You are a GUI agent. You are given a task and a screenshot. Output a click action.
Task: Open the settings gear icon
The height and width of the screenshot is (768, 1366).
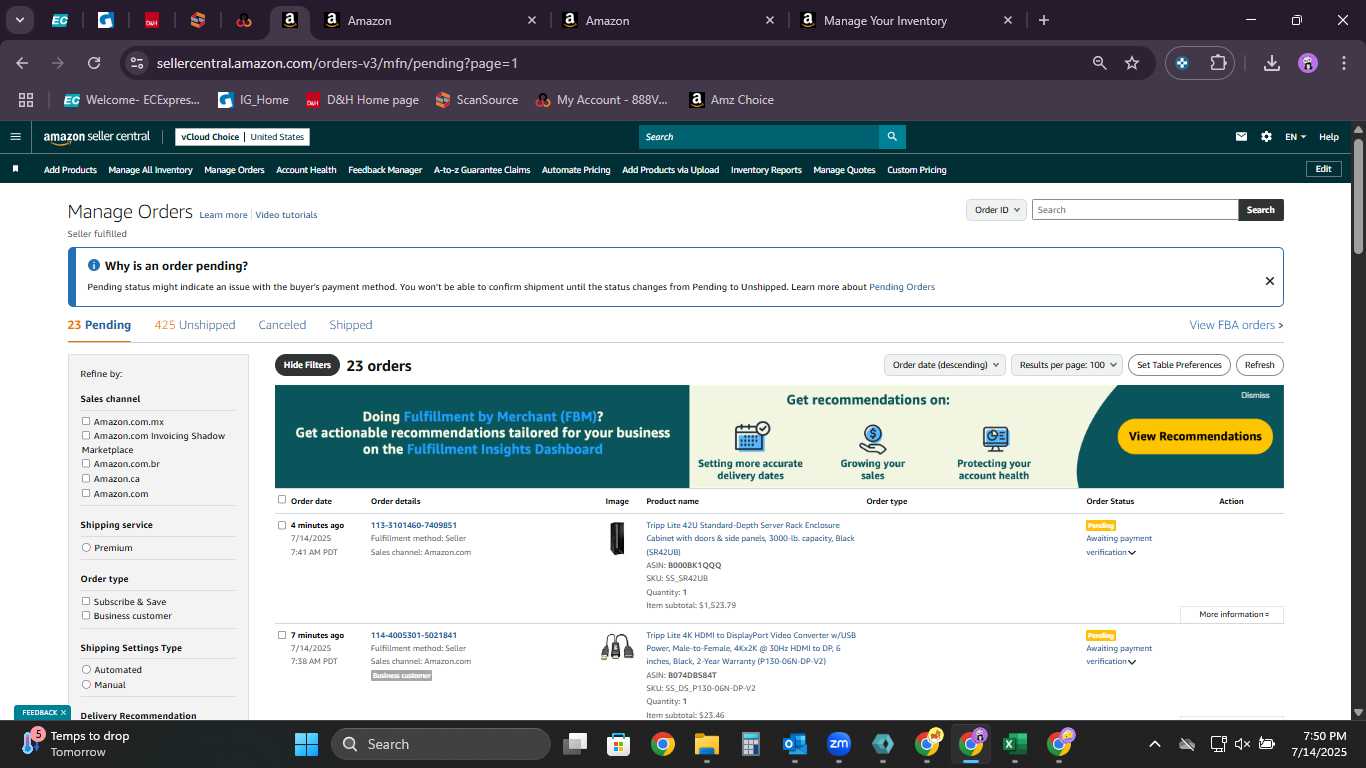click(1266, 137)
